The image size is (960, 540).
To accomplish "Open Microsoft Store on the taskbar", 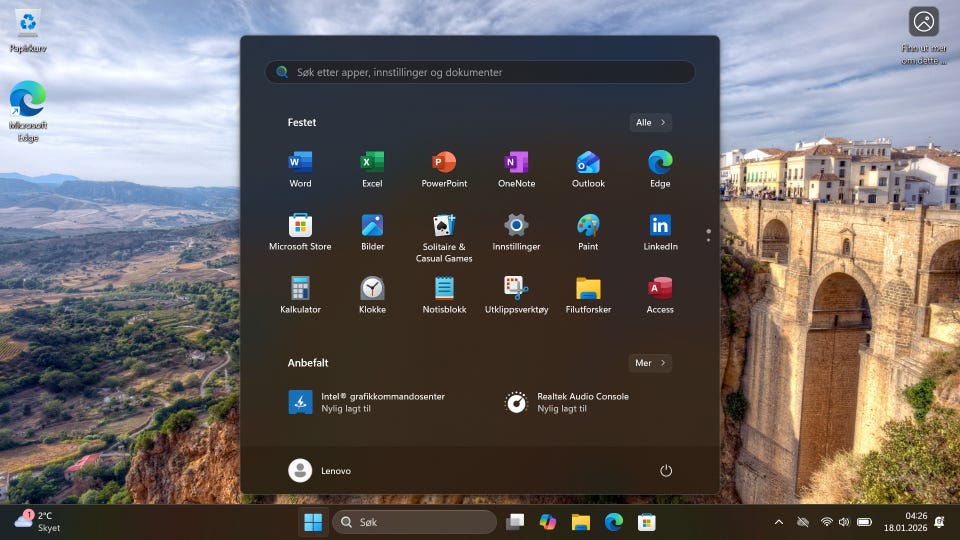I will coord(647,522).
